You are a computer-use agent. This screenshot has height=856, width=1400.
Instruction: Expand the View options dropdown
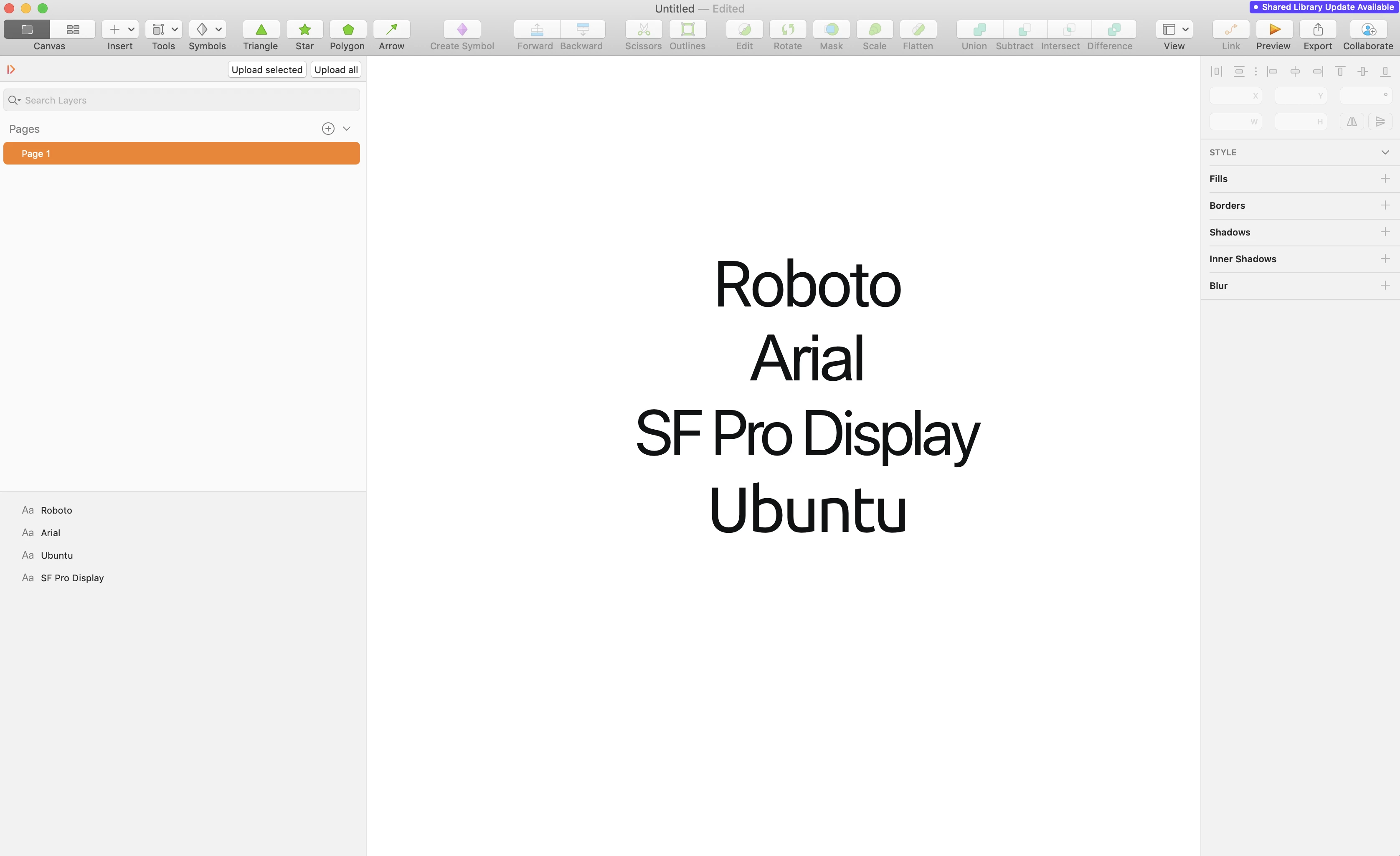[1174, 30]
